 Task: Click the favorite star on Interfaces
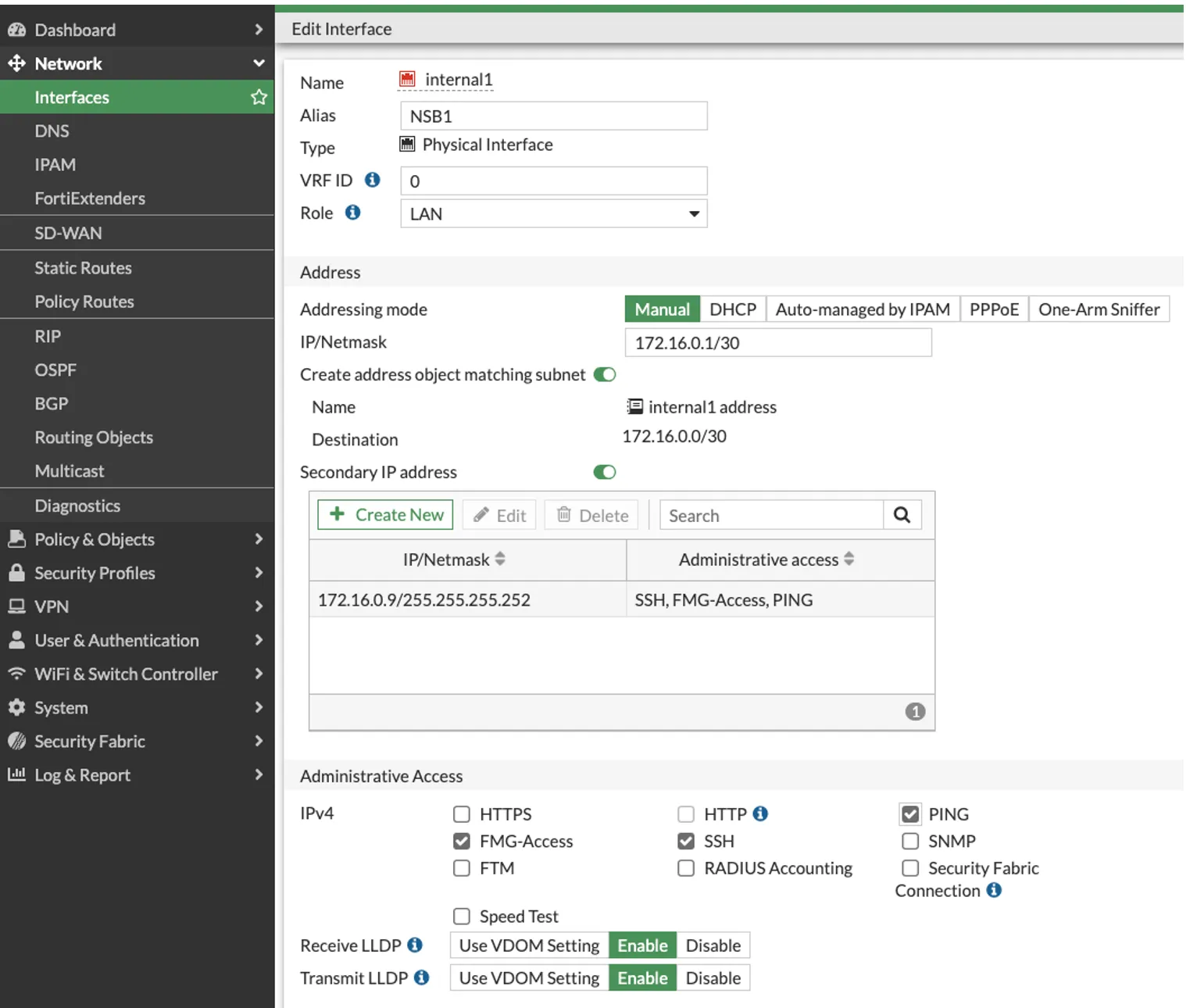[x=259, y=97]
